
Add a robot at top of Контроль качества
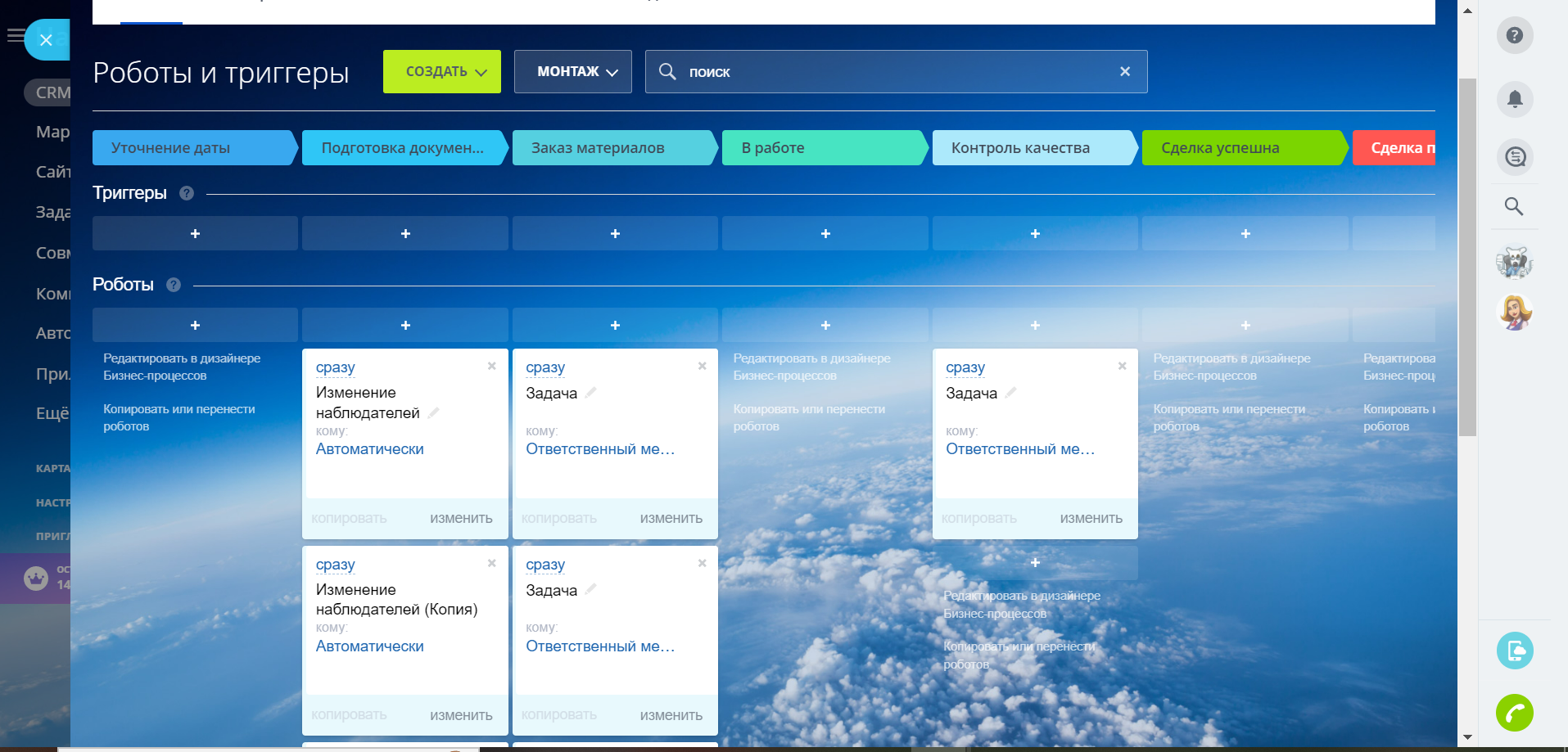coord(1035,325)
